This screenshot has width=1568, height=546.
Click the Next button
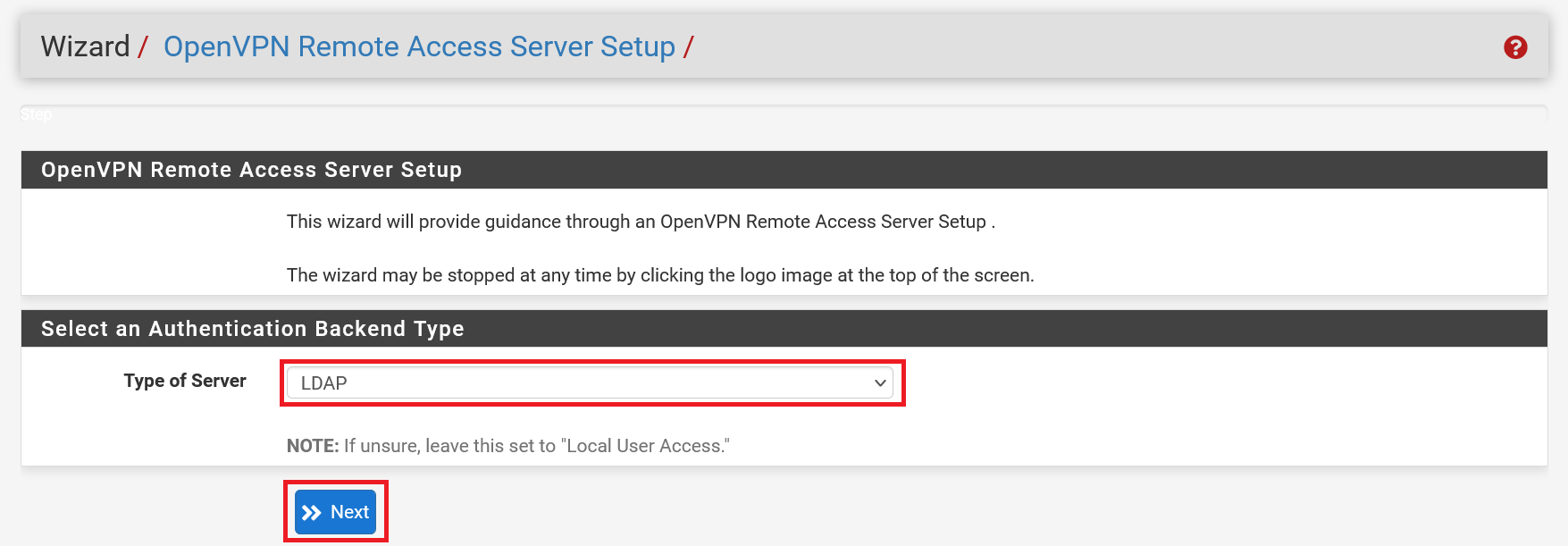click(335, 512)
